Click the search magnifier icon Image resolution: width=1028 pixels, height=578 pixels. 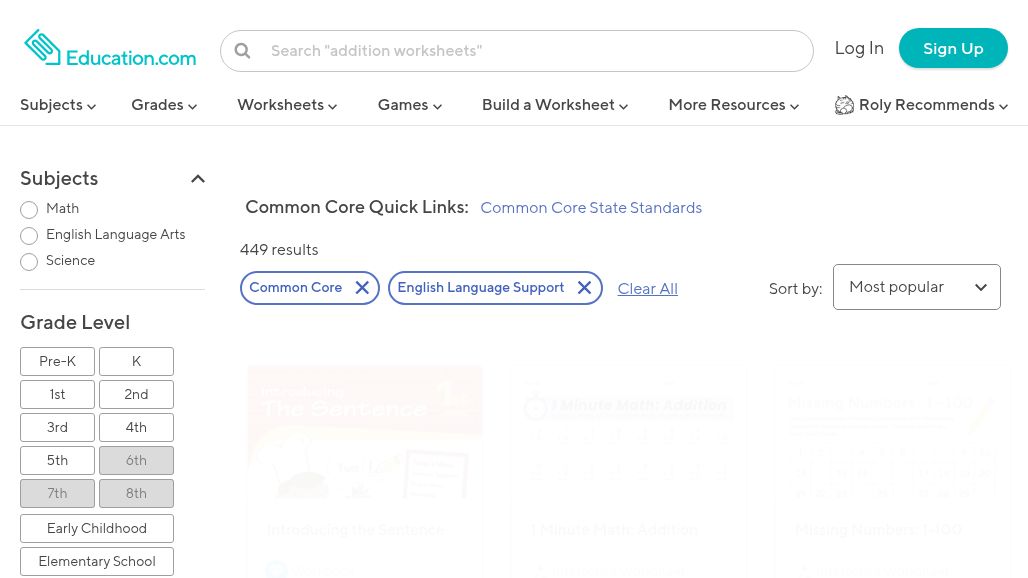(x=243, y=50)
